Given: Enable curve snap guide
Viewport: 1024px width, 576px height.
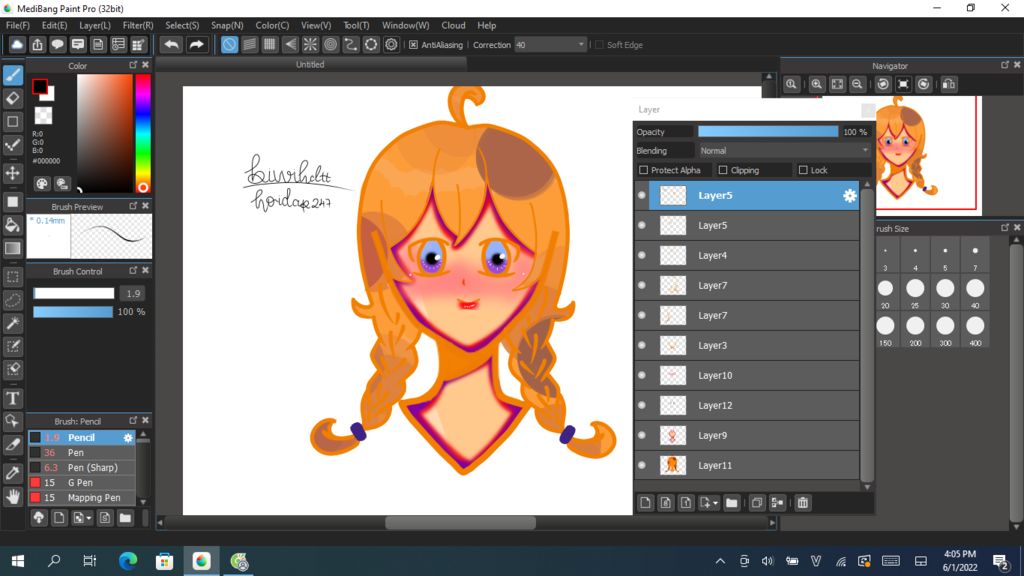Looking at the screenshot, I should (351, 44).
